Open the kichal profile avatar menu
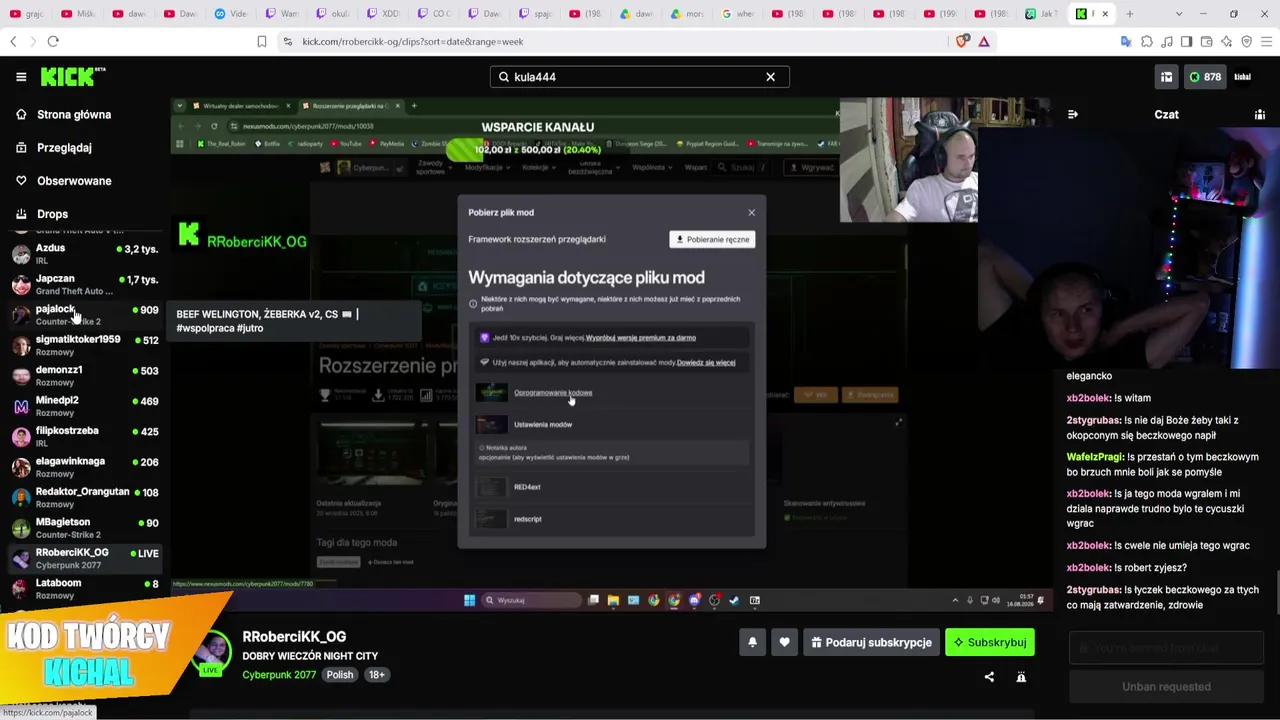Screen dimensions: 1280x720 tap(1243, 77)
